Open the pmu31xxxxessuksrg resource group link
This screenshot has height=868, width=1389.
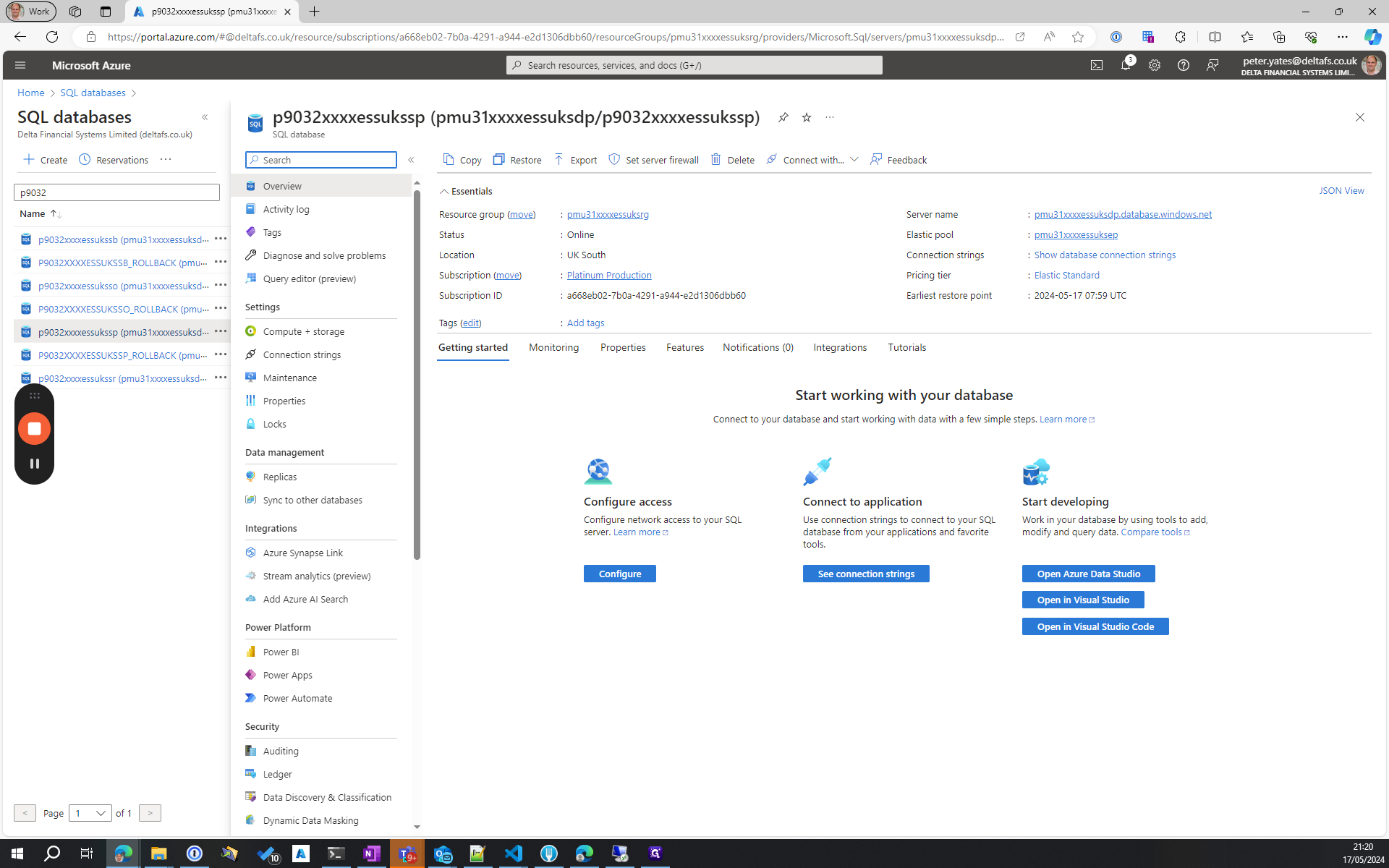pos(608,215)
